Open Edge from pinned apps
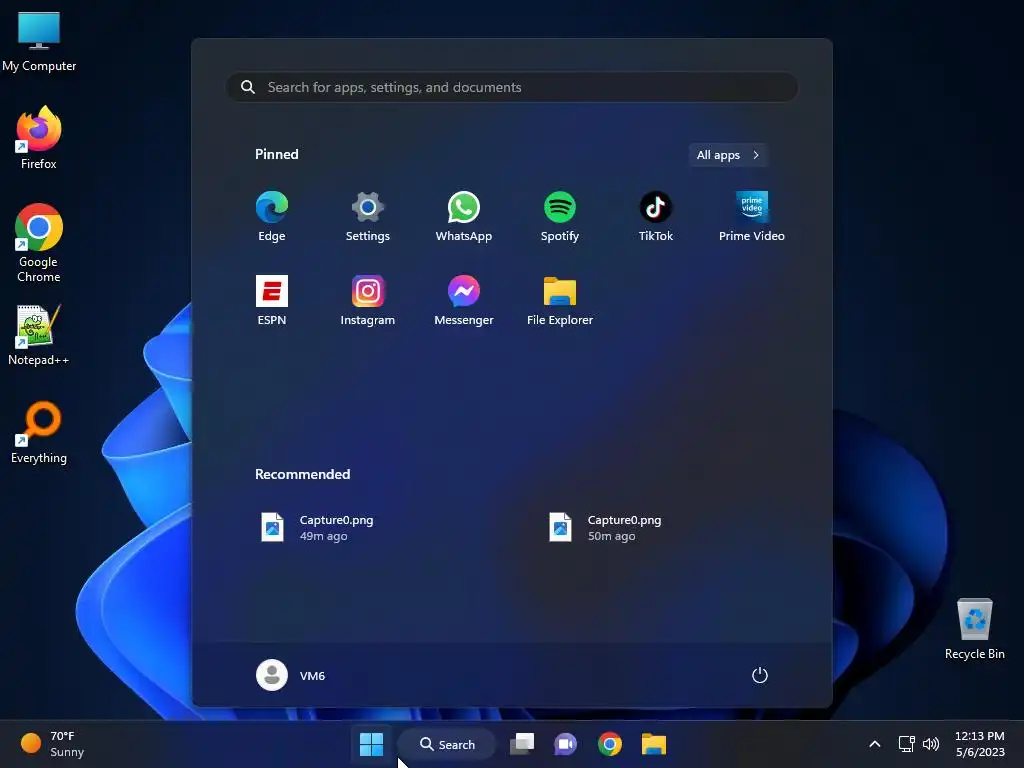 tap(272, 217)
